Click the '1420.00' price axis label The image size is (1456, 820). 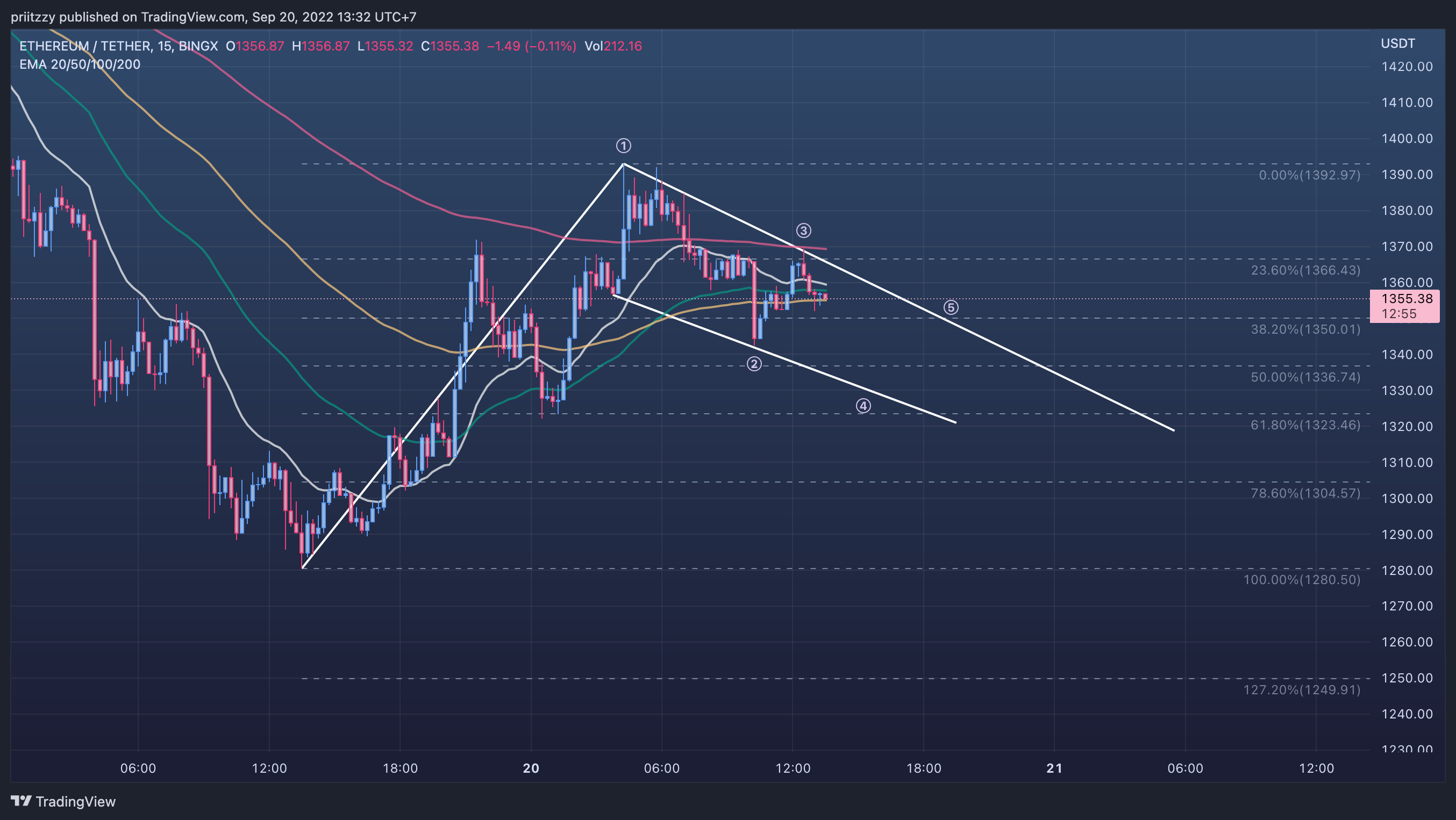click(x=1407, y=67)
